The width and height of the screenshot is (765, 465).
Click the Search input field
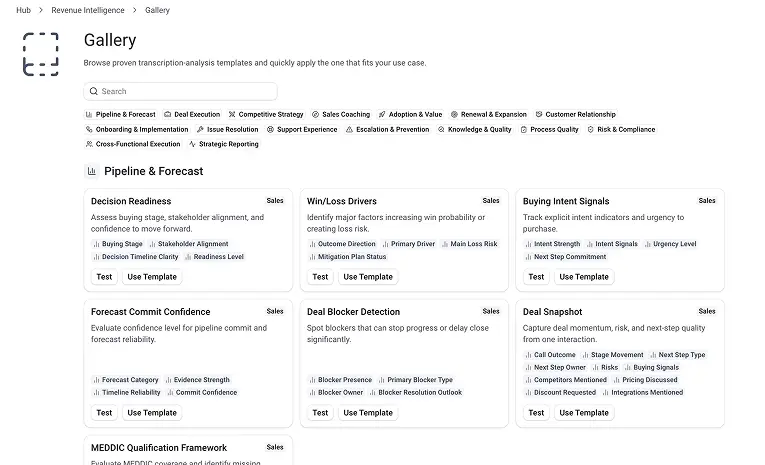click(x=181, y=91)
